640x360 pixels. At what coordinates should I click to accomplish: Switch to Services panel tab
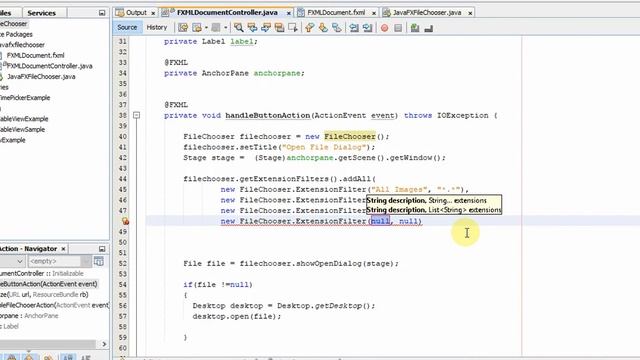(x=41, y=13)
